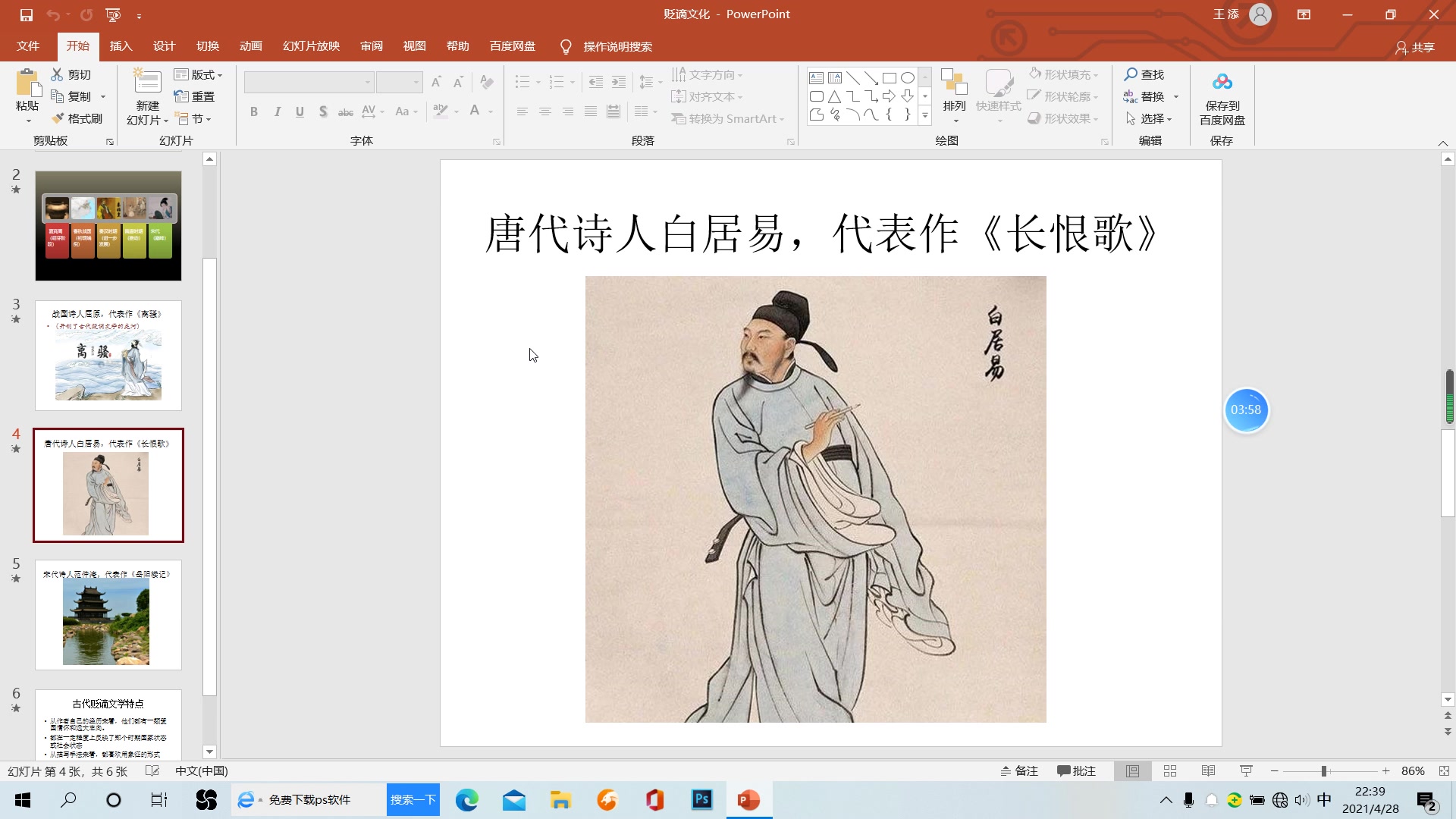
Task: Click the zoom slider handle
Action: (x=1324, y=770)
